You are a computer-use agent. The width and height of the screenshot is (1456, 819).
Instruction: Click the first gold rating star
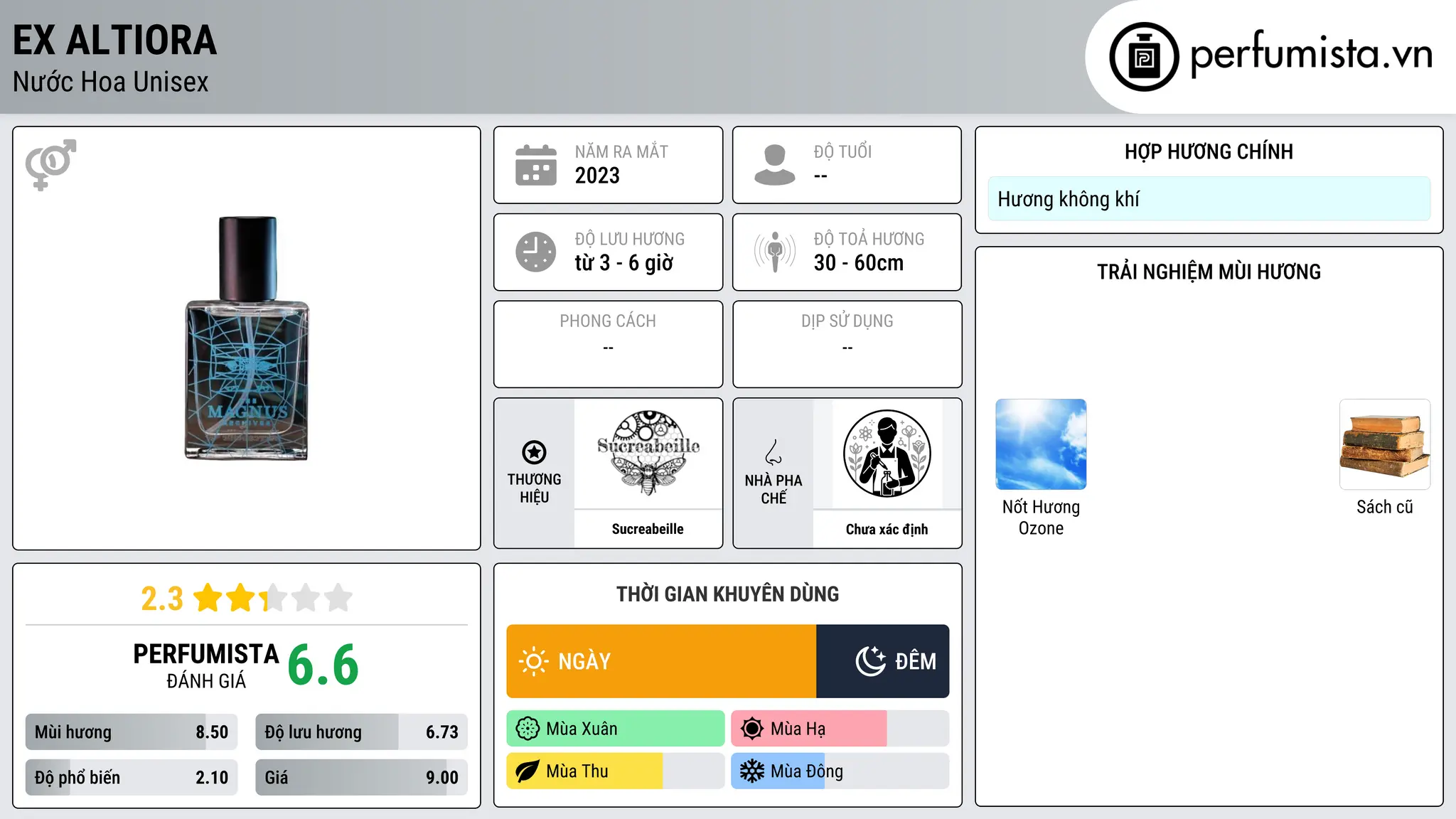(208, 597)
